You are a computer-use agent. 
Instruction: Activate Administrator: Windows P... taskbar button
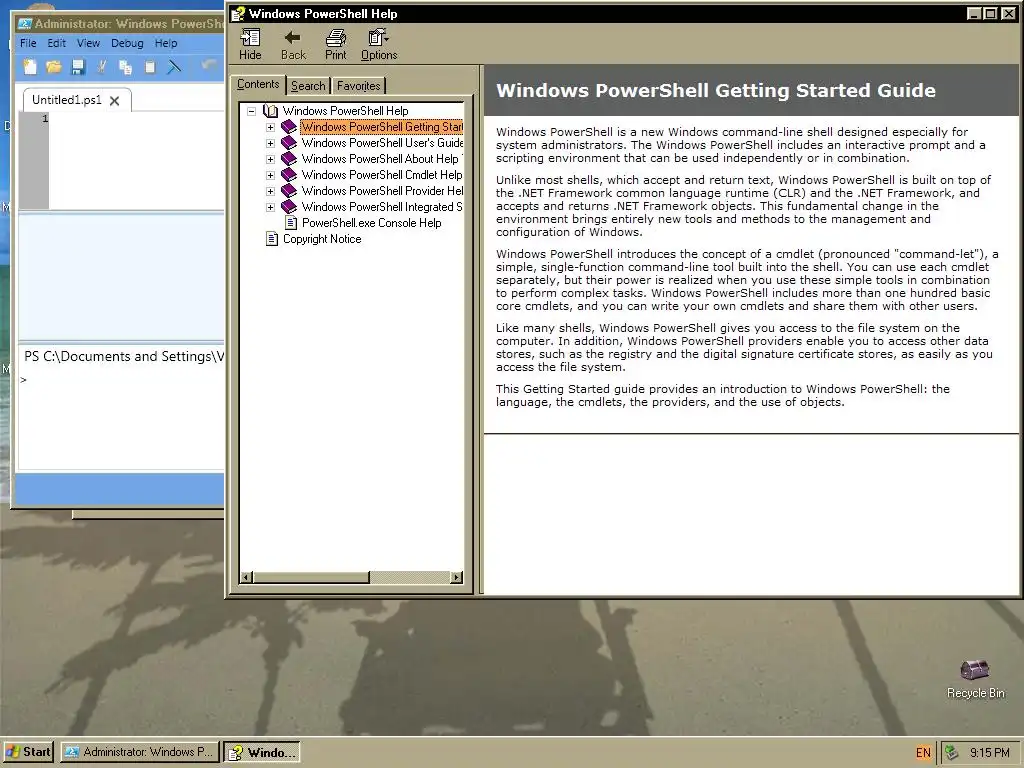(139, 752)
